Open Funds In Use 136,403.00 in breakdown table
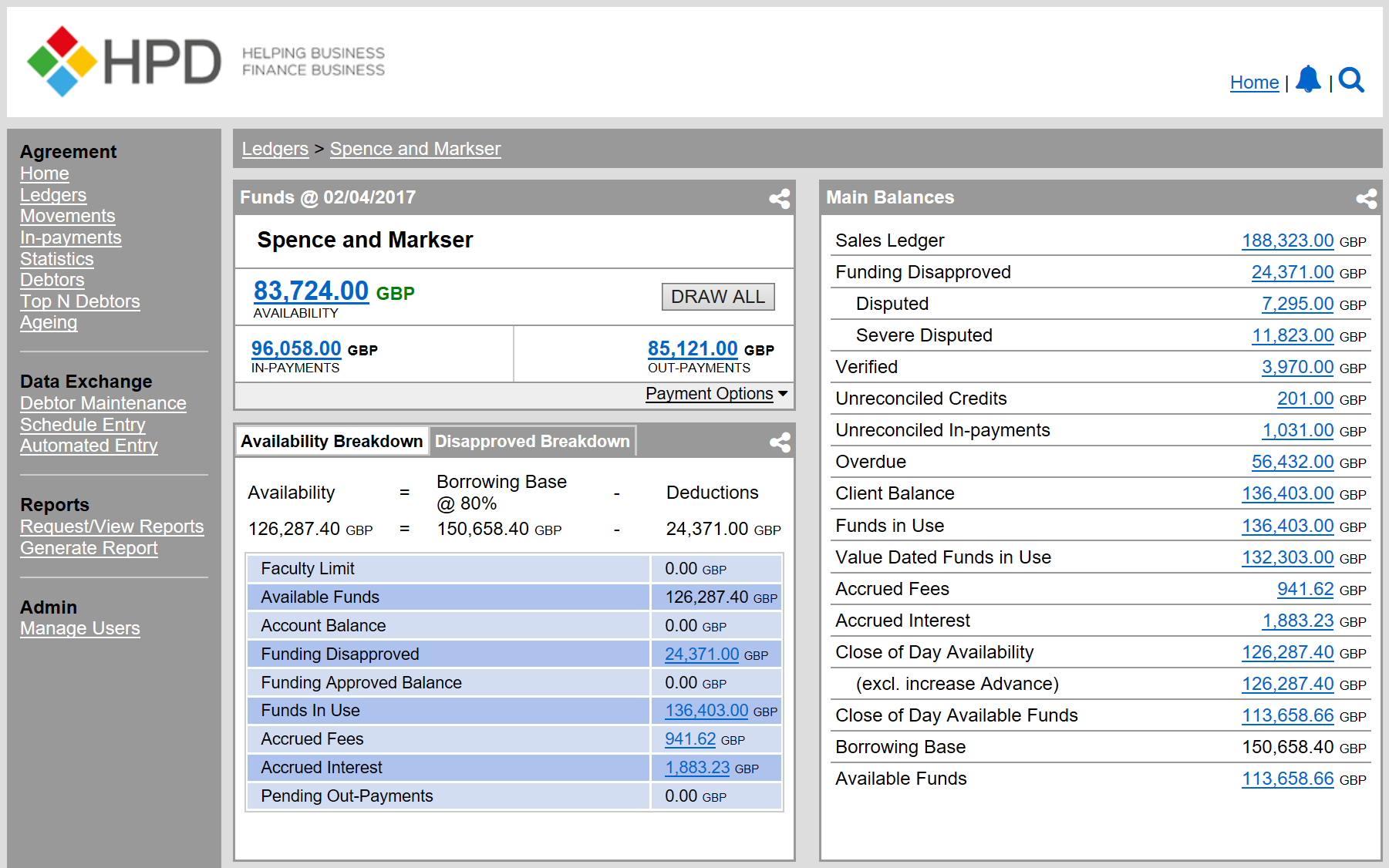The width and height of the screenshot is (1389, 868). tap(706, 710)
